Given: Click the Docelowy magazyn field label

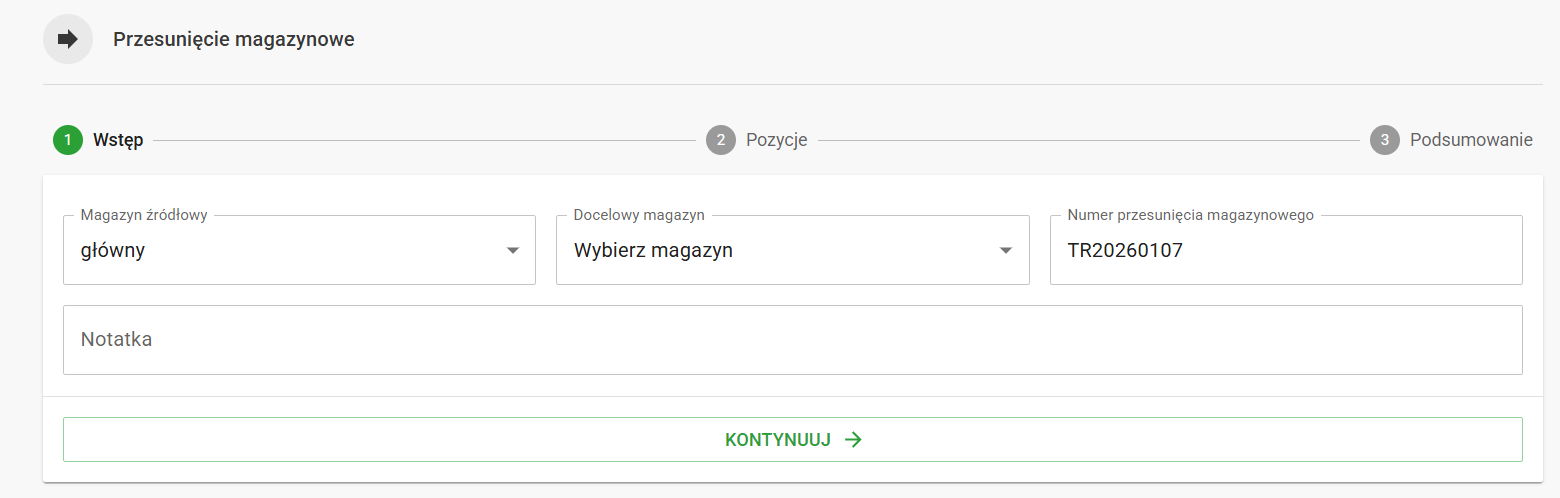Looking at the screenshot, I should point(639,215).
